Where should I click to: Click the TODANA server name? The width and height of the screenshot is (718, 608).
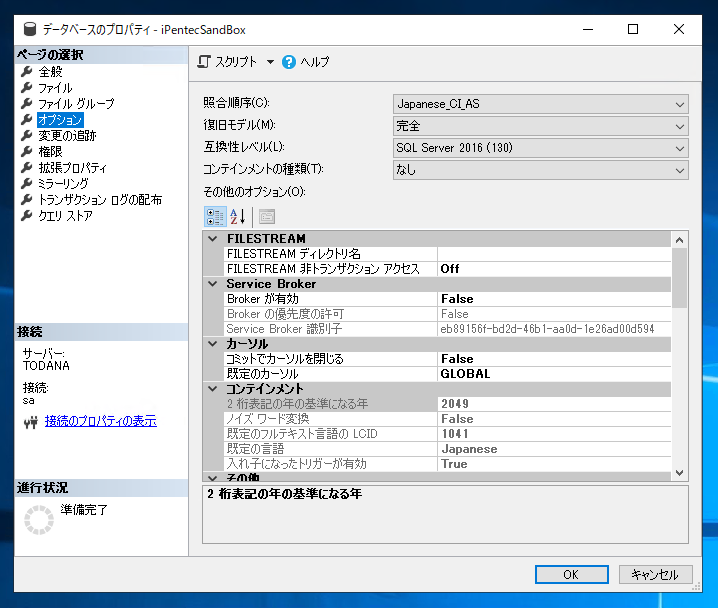tap(46, 366)
